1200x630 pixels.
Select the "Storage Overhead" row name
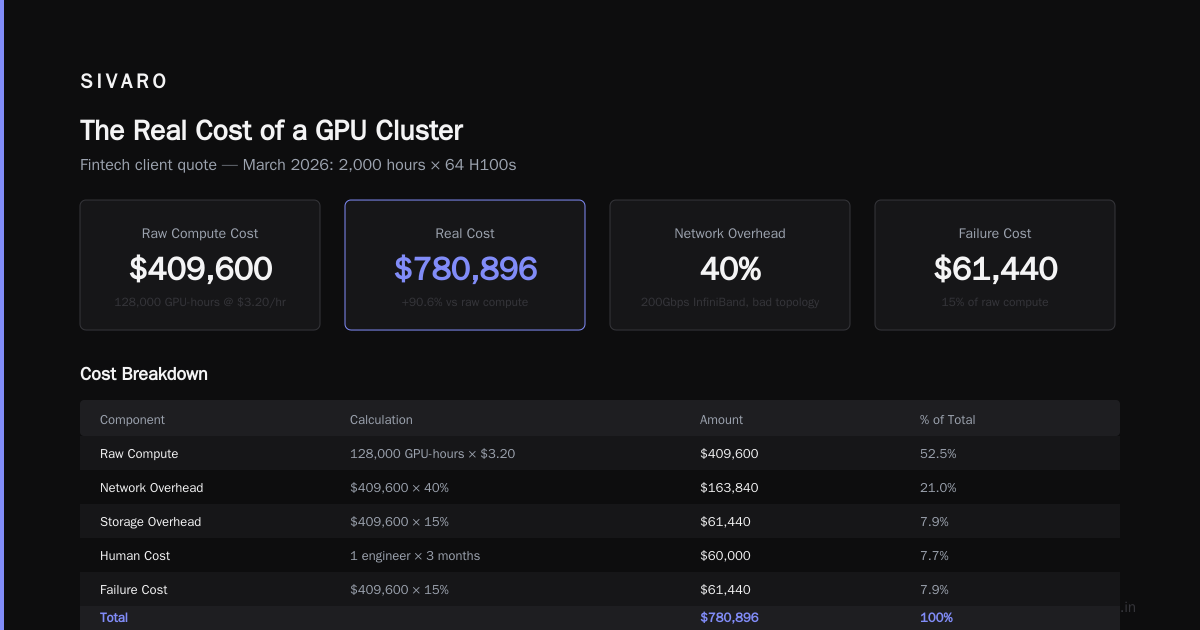(150, 522)
